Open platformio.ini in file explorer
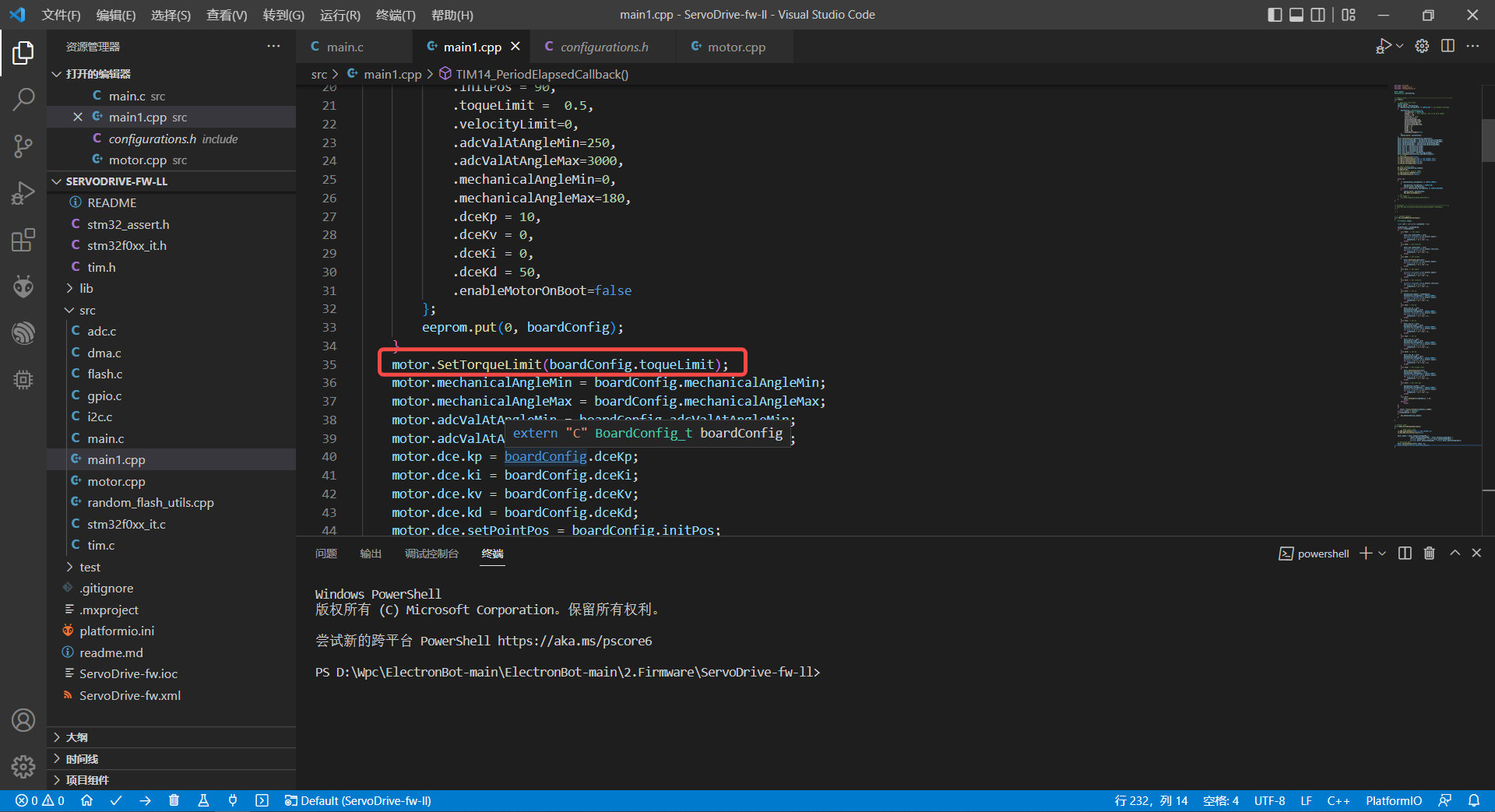This screenshot has height=812, width=1495. 117,631
